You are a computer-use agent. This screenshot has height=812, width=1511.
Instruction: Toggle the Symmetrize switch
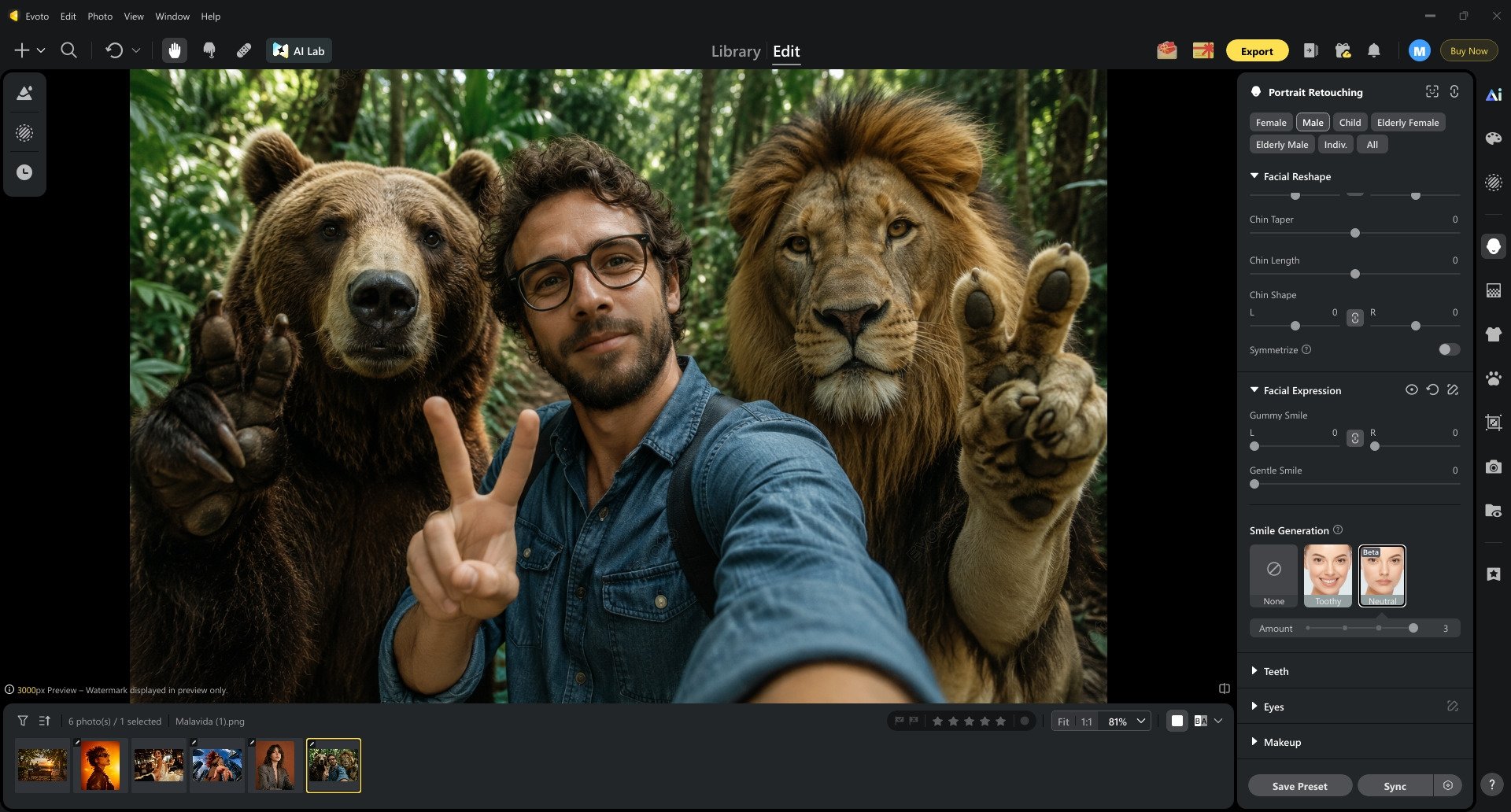click(1449, 349)
